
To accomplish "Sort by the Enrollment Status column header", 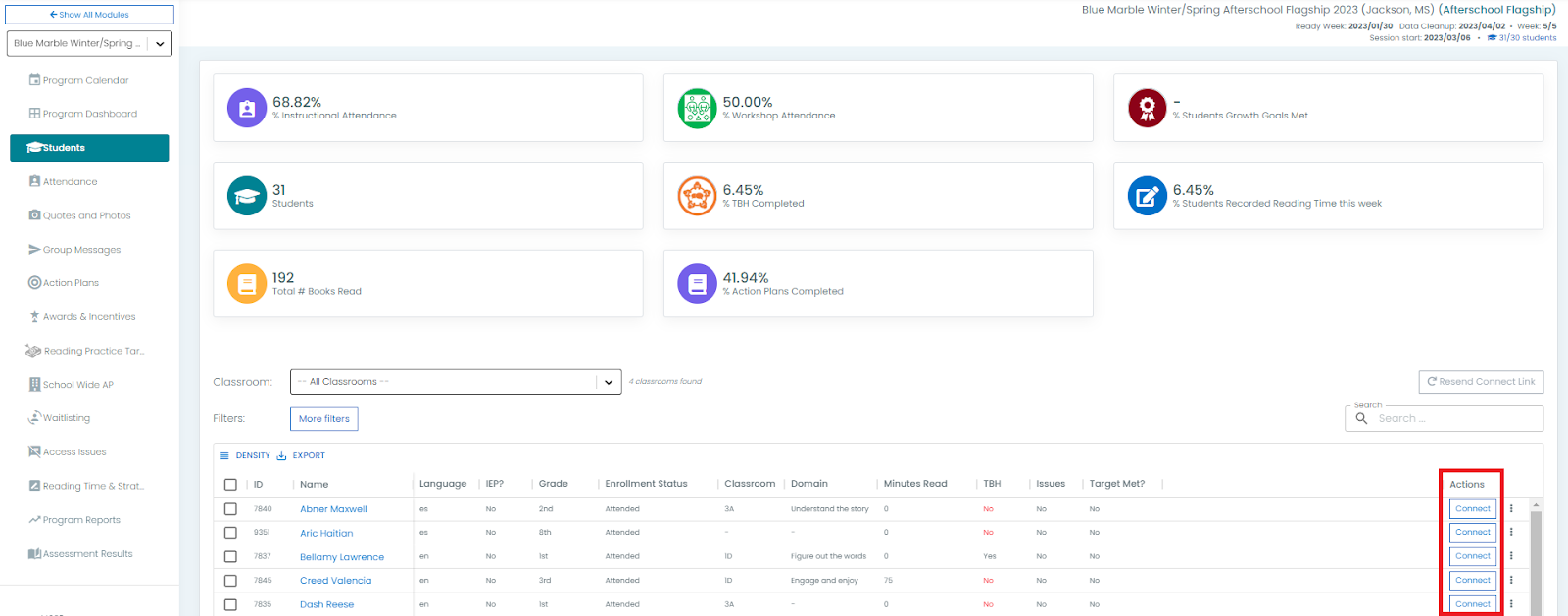I will [x=646, y=484].
